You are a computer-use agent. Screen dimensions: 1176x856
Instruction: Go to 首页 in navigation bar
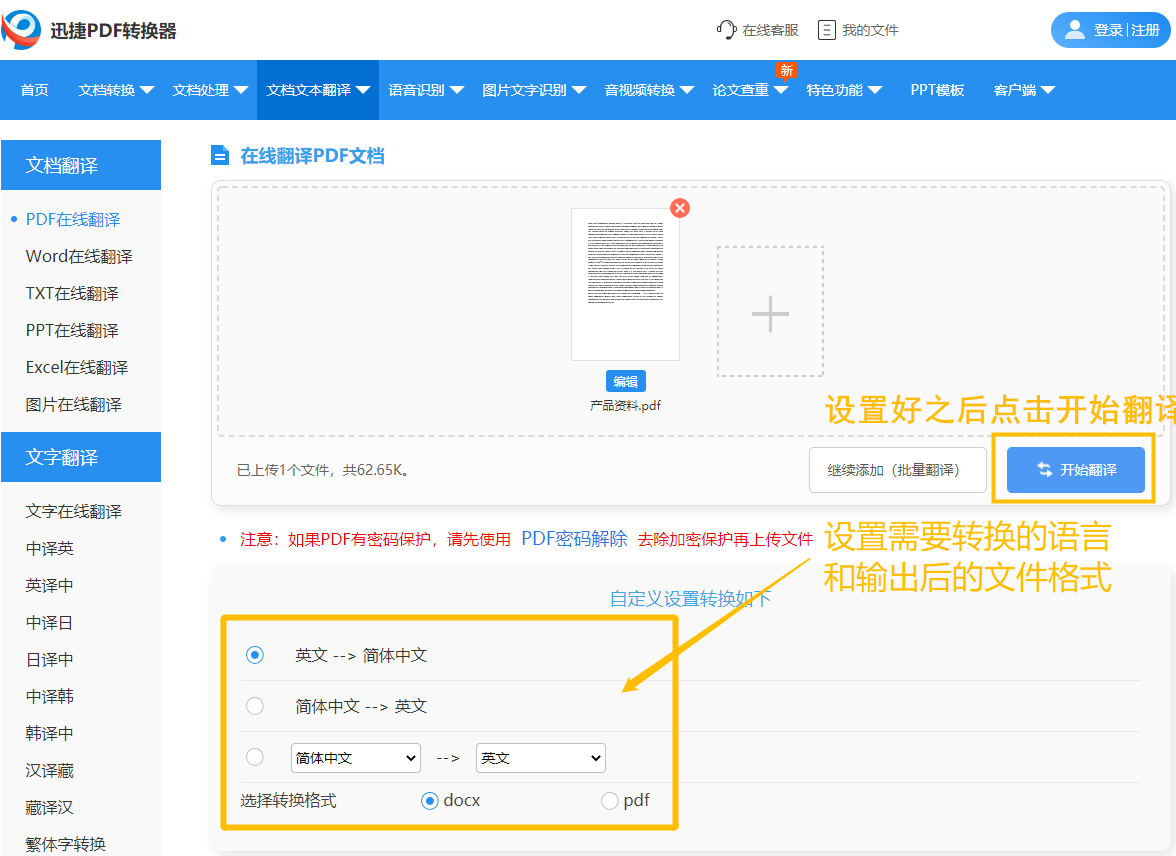click(34, 90)
